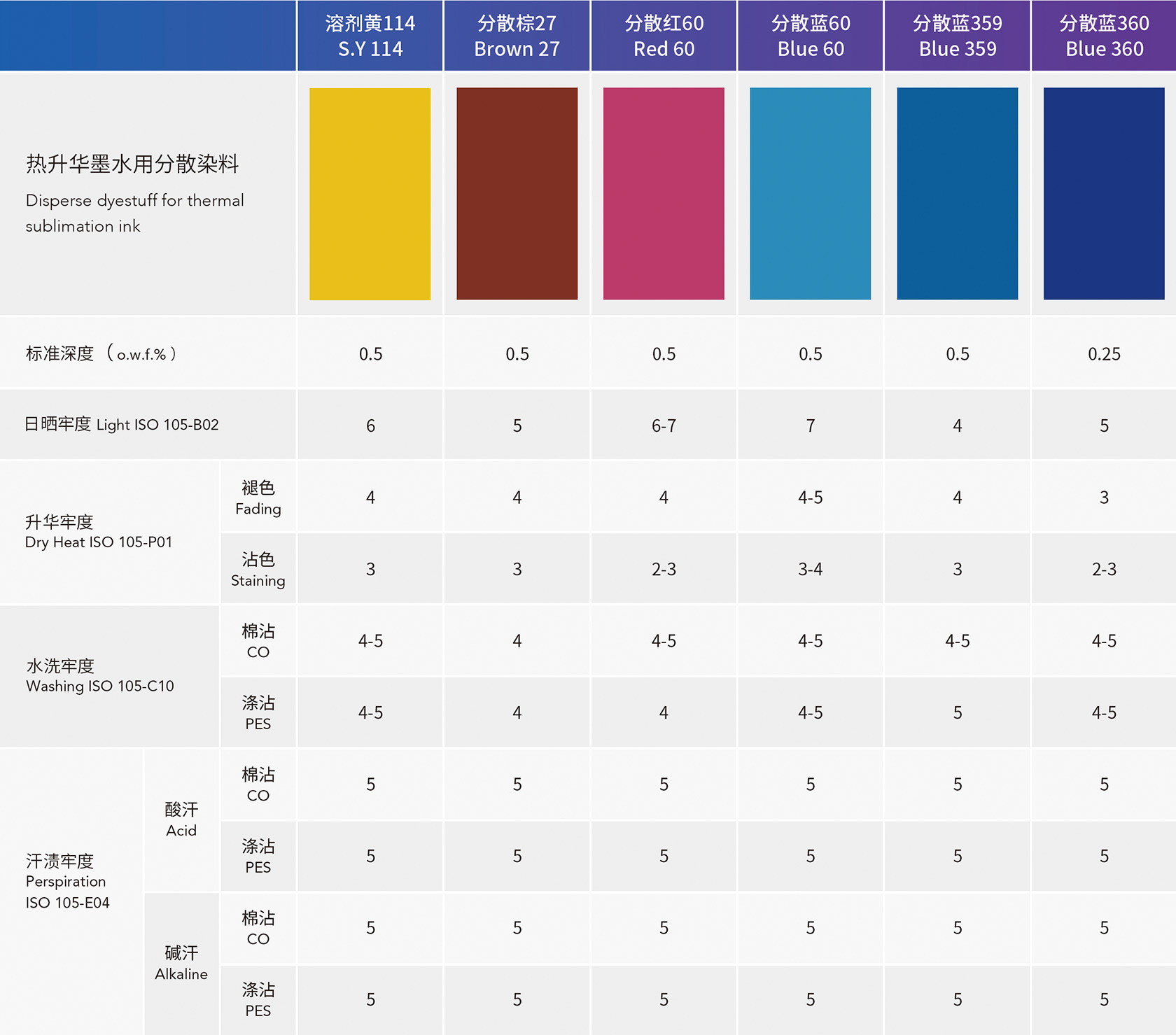Select the Brown 27 column header
Image resolution: width=1176 pixels, height=1035 pixels.
point(517,36)
